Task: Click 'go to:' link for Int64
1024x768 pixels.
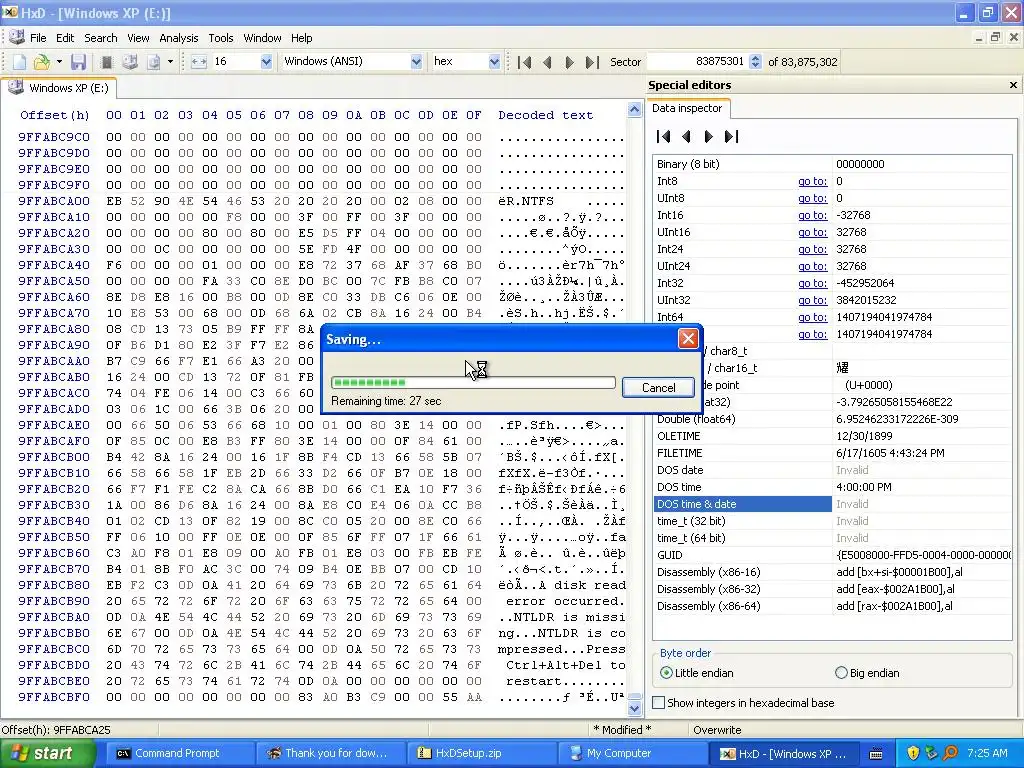Action: 812,317
